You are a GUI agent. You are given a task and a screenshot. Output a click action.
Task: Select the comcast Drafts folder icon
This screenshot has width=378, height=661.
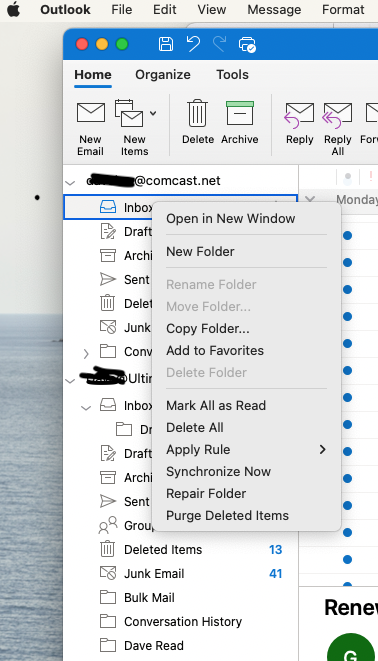click(x=108, y=231)
